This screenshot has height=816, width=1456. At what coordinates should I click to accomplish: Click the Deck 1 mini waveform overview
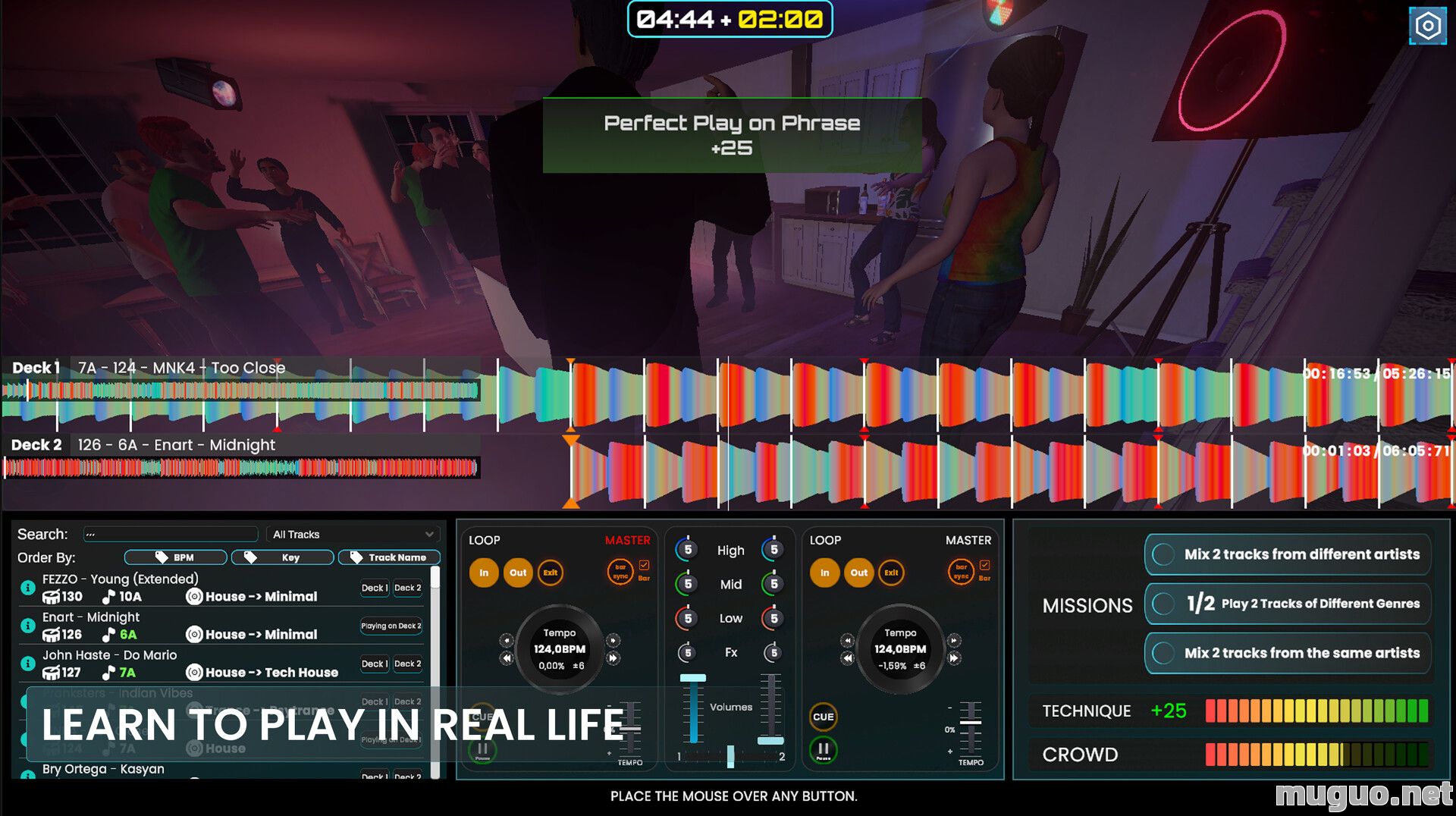(240, 391)
